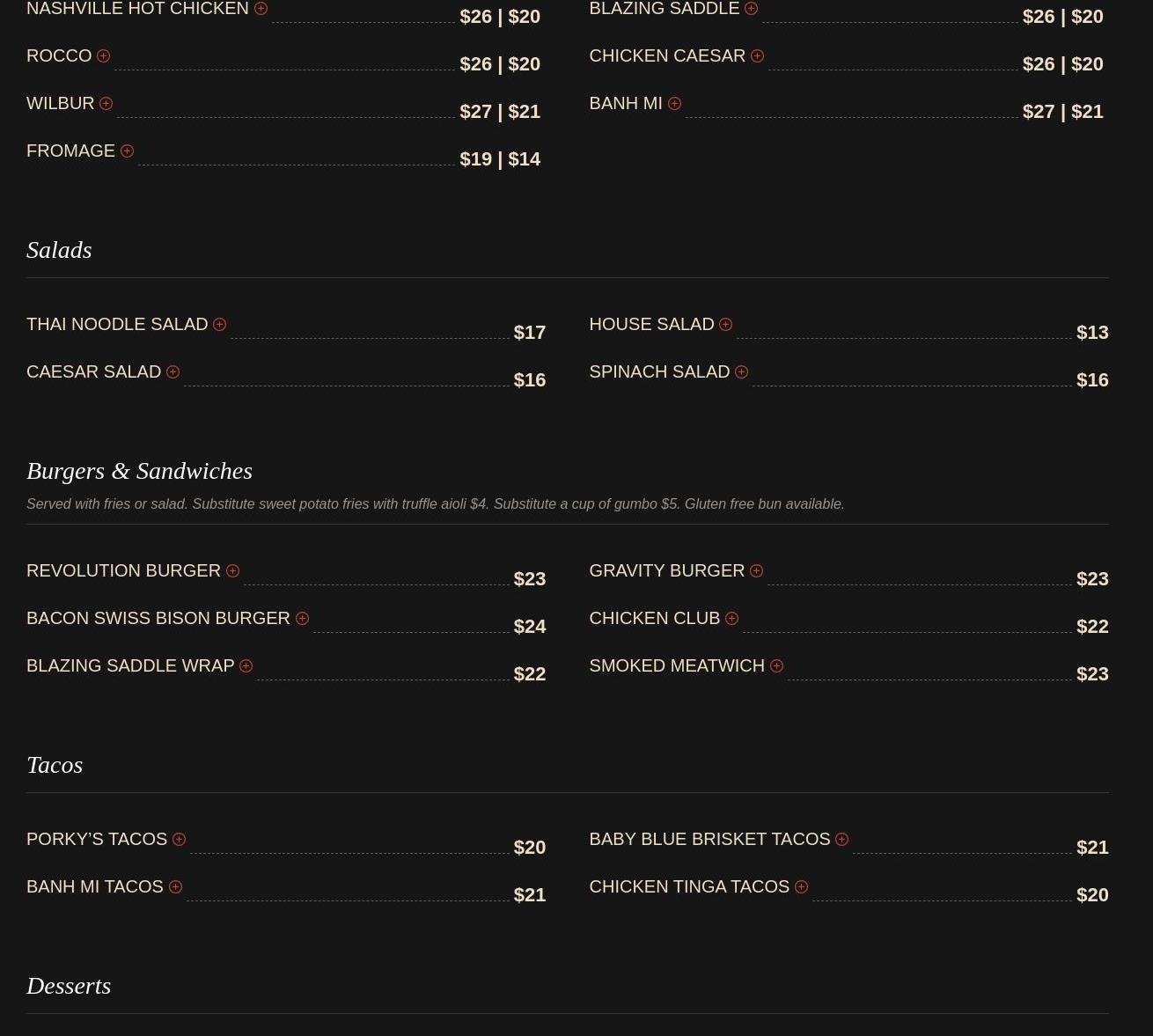The image size is (1153, 1036).
Task: Expand Thai Noodle Salad plus icon
Action: coord(219,325)
